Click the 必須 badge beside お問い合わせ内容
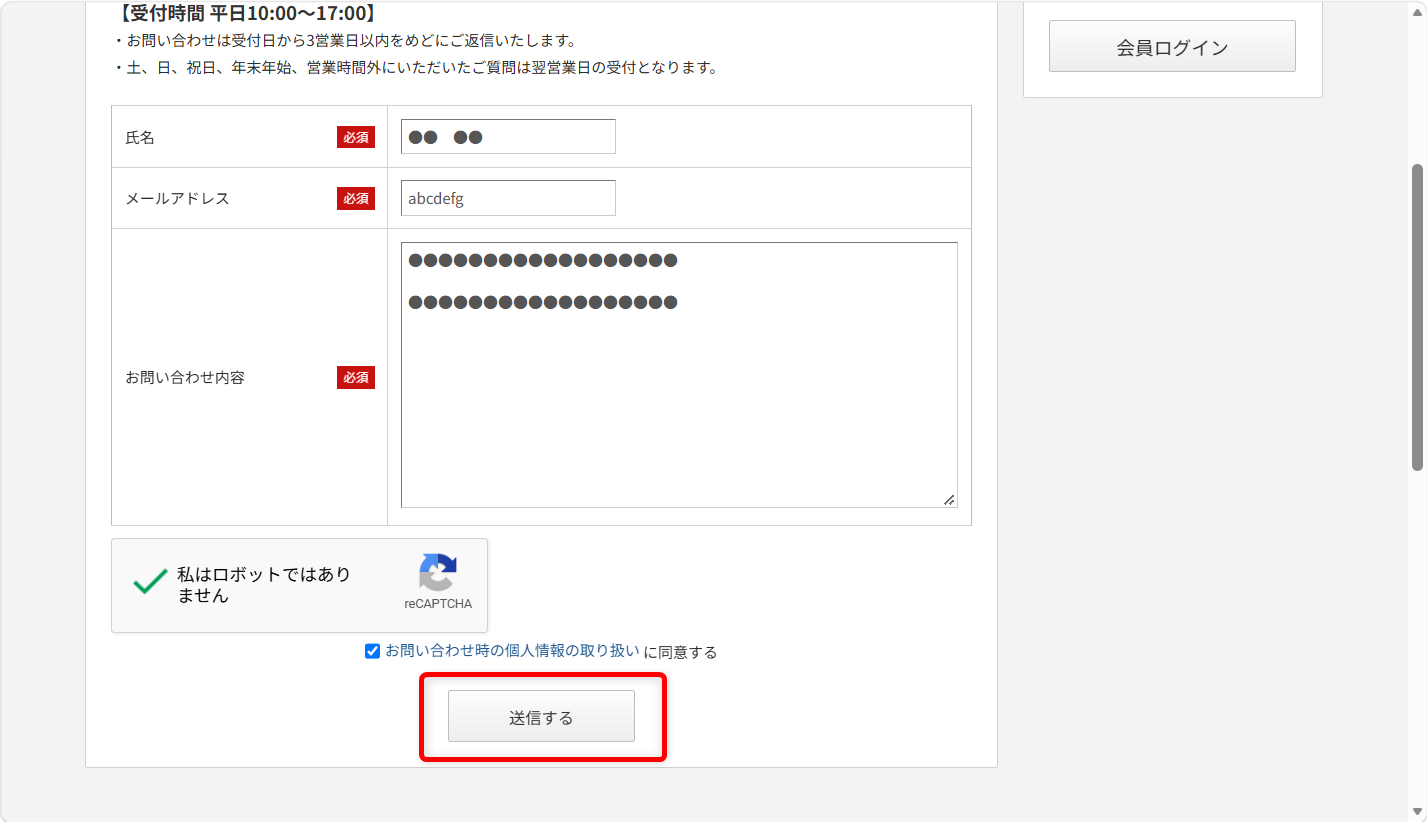Image resolution: width=1427 pixels, height=822 pixels. click(x=356, y=378)
